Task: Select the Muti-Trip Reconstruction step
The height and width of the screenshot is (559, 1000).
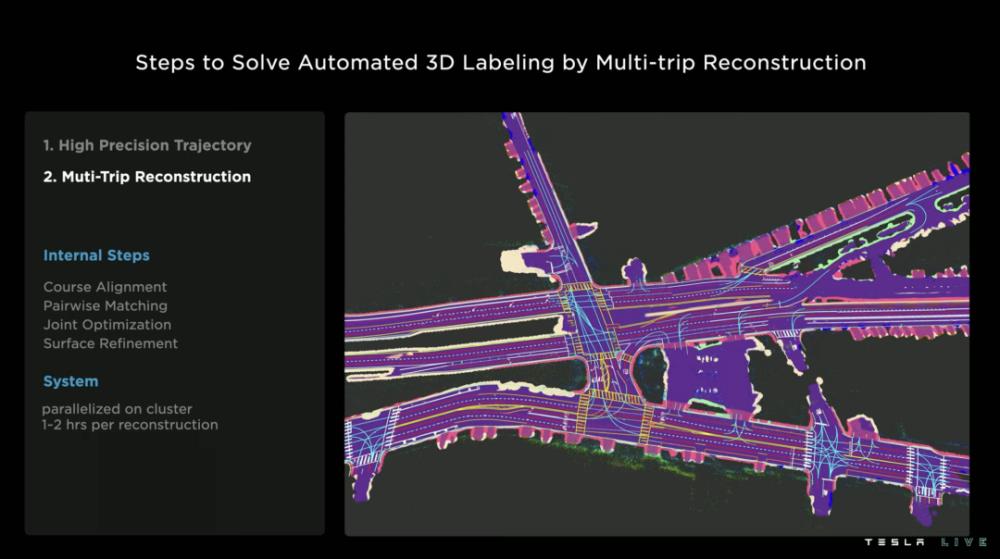Action: pos(147,177)
